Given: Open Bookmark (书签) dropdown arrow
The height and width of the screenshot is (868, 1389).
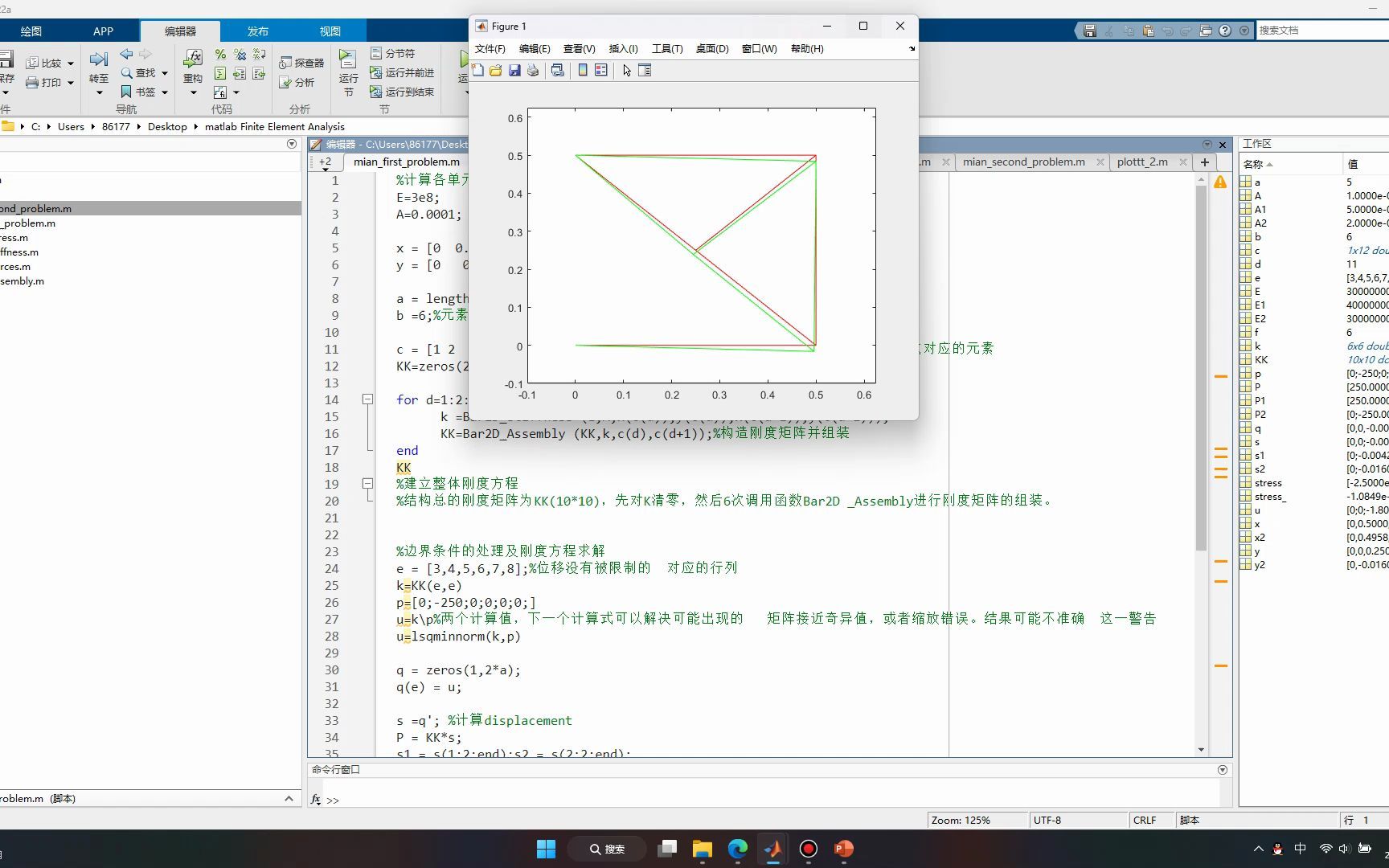Looking at the screenshot, I should click(x=165, y=92).
